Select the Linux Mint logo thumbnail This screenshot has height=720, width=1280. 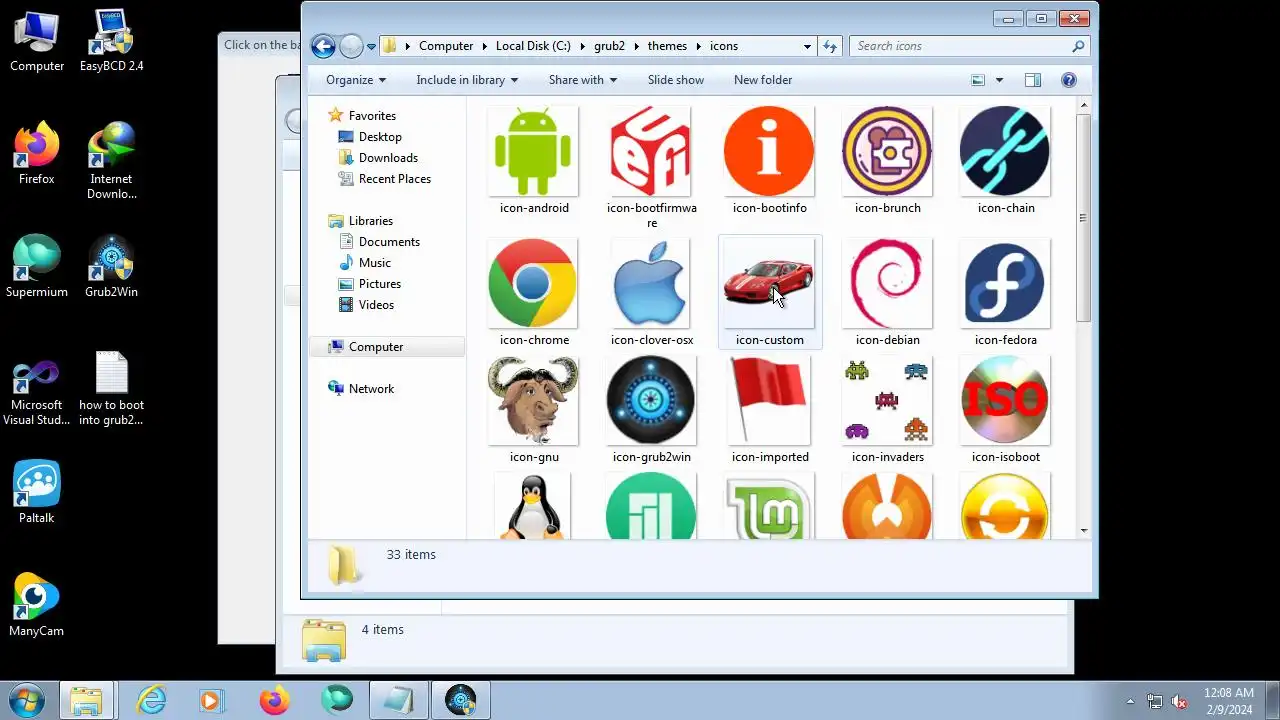click(769, 507)
